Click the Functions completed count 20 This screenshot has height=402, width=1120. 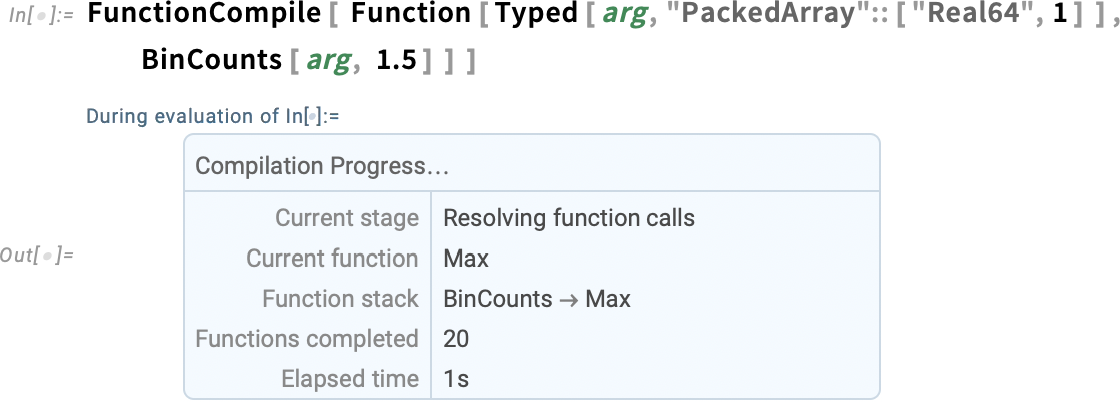coord(456,338)
